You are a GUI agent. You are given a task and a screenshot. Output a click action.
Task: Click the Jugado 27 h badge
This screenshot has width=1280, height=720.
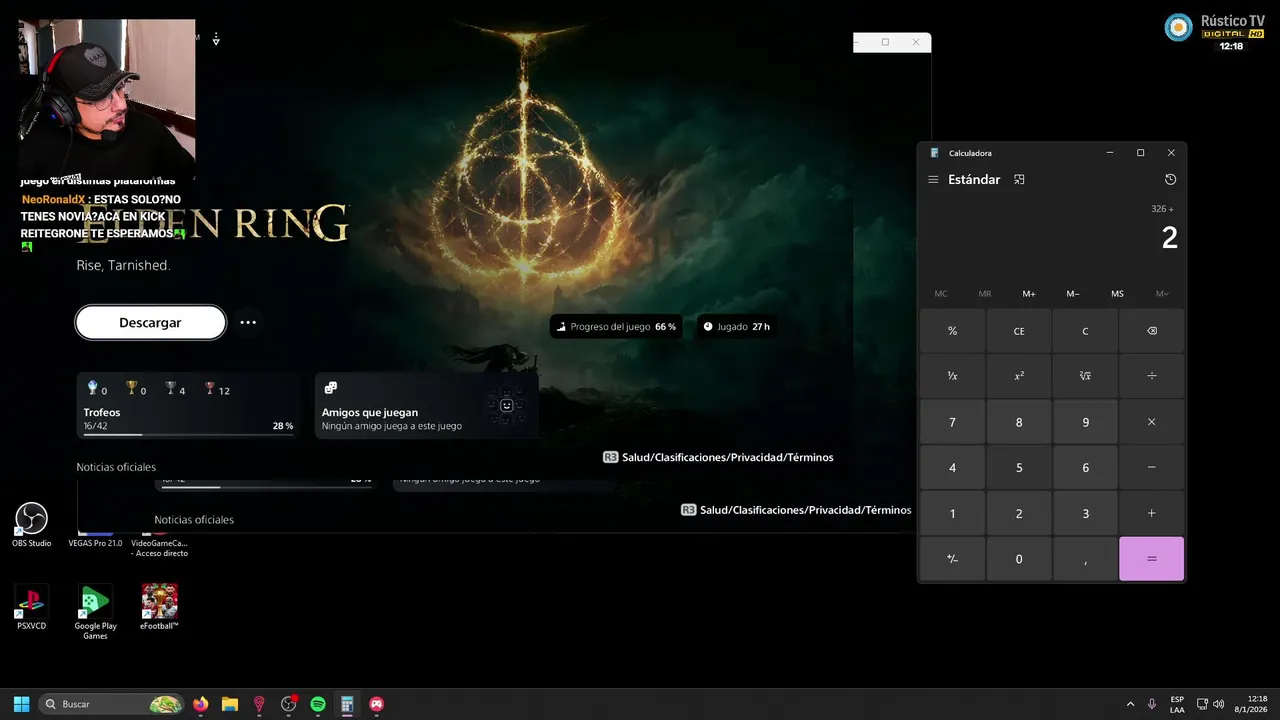tap(736, 327)
